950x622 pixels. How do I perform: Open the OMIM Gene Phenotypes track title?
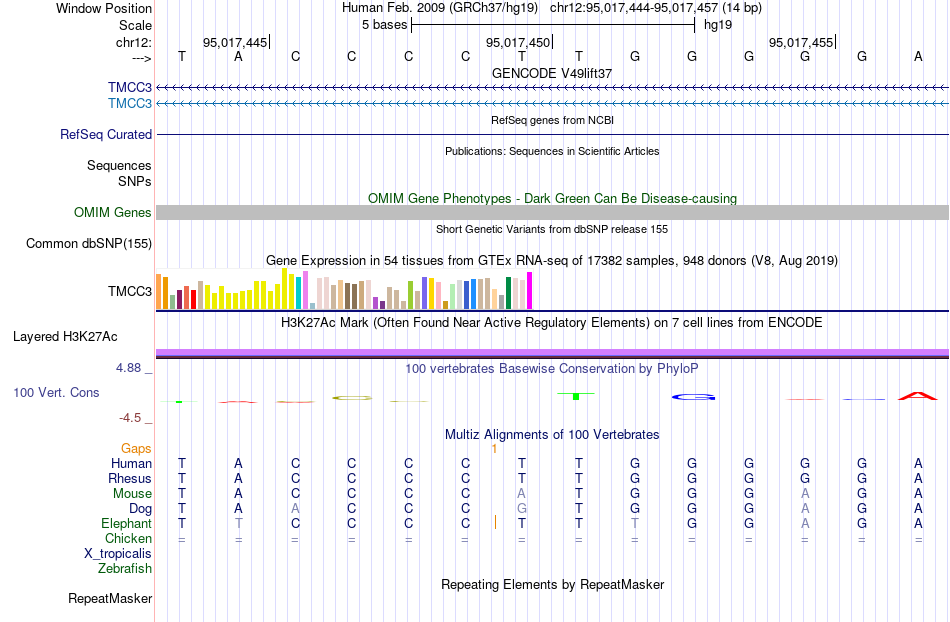coord(553,199)
